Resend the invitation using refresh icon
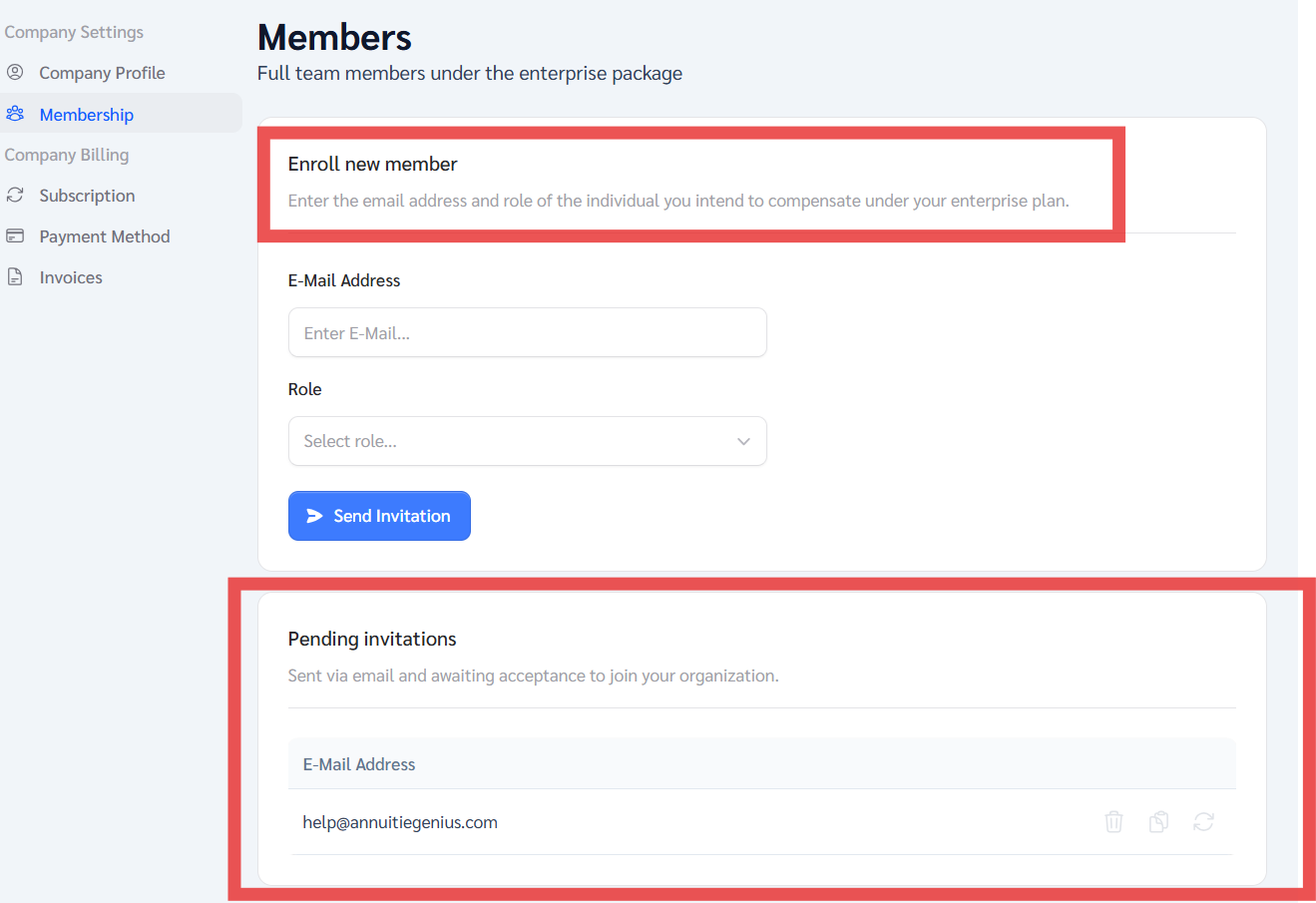 (x=1203, y=821)
